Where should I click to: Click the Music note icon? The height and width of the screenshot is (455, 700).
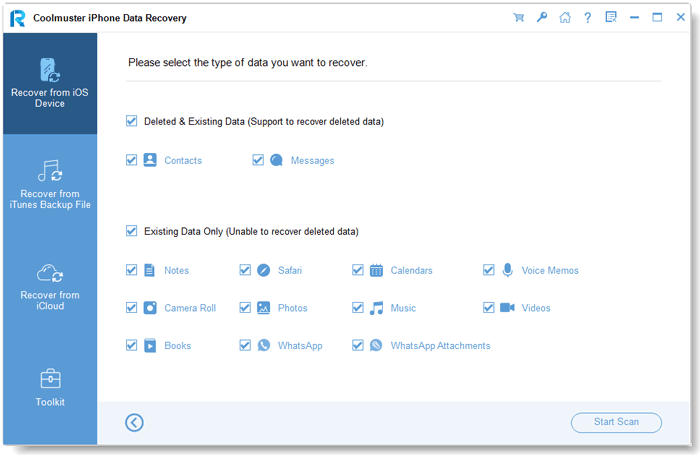(x=376, y=308)
